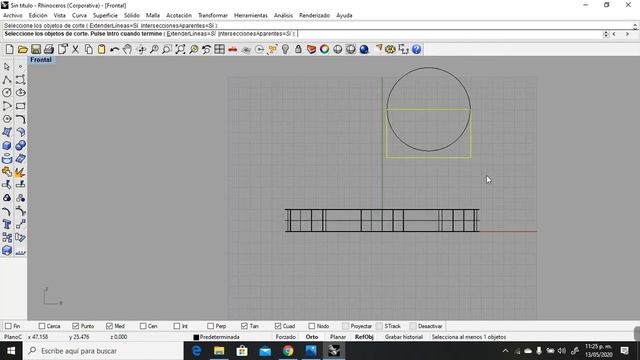640x360 pixels.
Task: Undo the last action with the Undo arrow
Action: (x=114, y=49)
